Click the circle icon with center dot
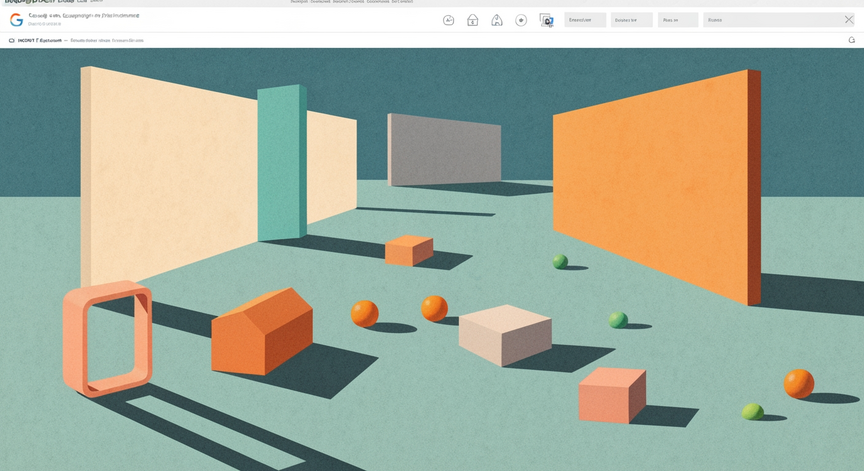This screenshot has height=471, width=864. pos(521,20)
